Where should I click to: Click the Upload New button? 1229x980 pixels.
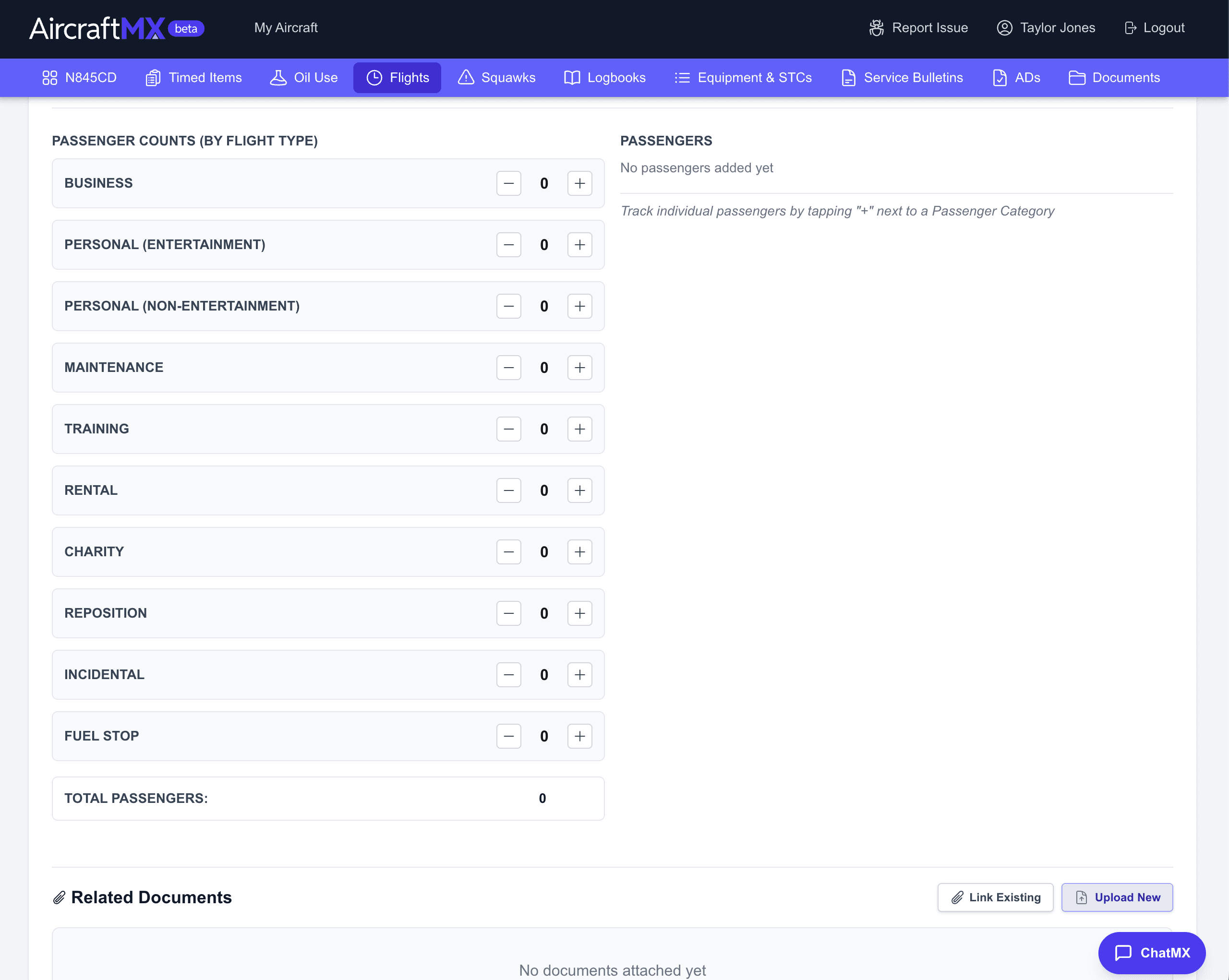pyautogui.click(x=1117, y=897)
